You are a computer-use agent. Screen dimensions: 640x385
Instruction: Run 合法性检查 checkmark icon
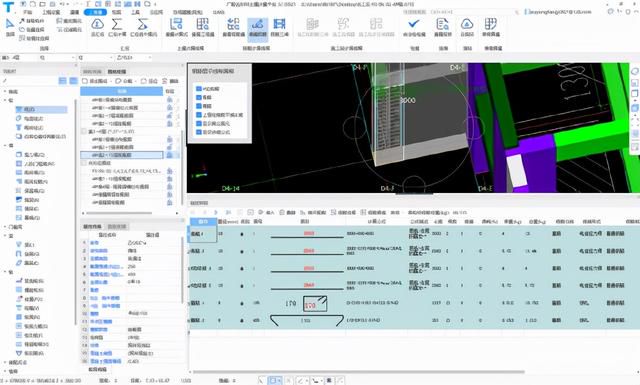[x=414, y=28]
